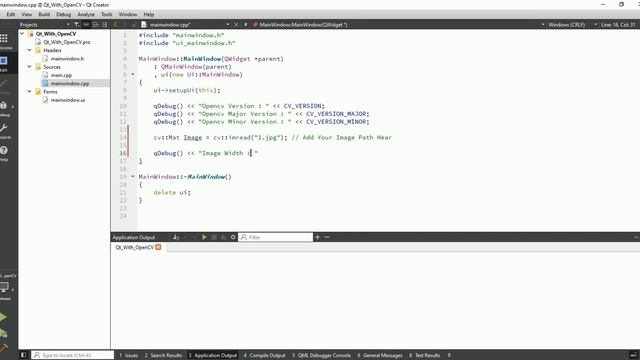Viewport: 640px width, 360px height.
Task: Focus the Type to locate search field
Action: click(73, 355)
